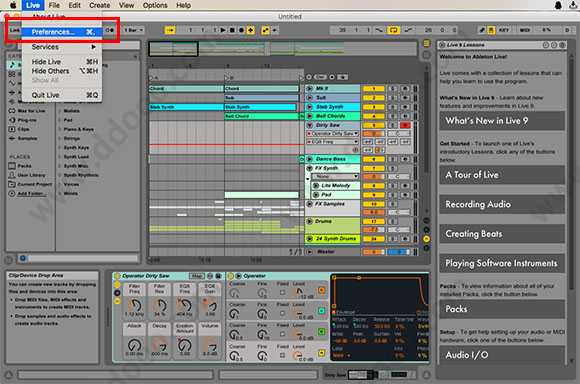Toggle the green Operator oscillator C switch

[321, 311]
